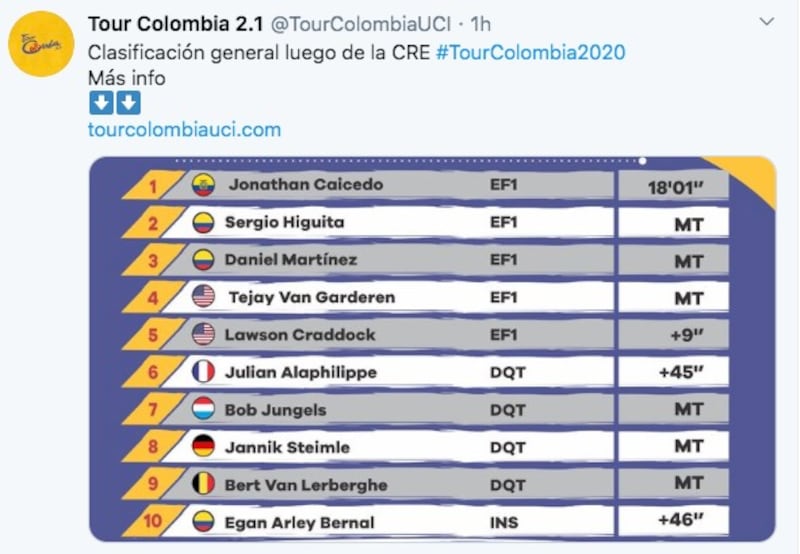
Task: Click the Colombia flag beside Sergio Higuita
Action: (x=203, y=222)
